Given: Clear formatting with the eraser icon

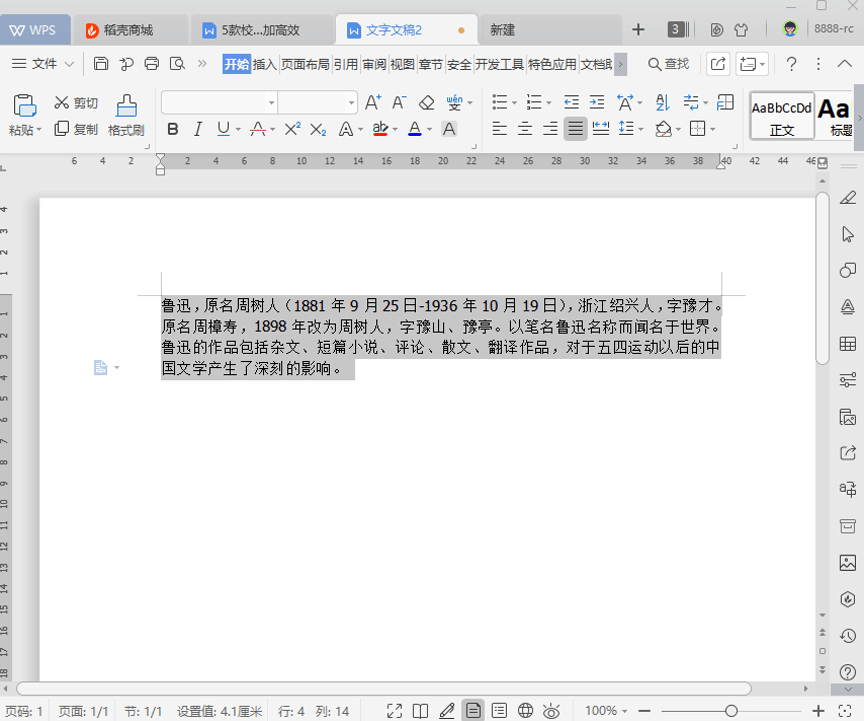Looking at the screenshot, I should coord(426,103).
